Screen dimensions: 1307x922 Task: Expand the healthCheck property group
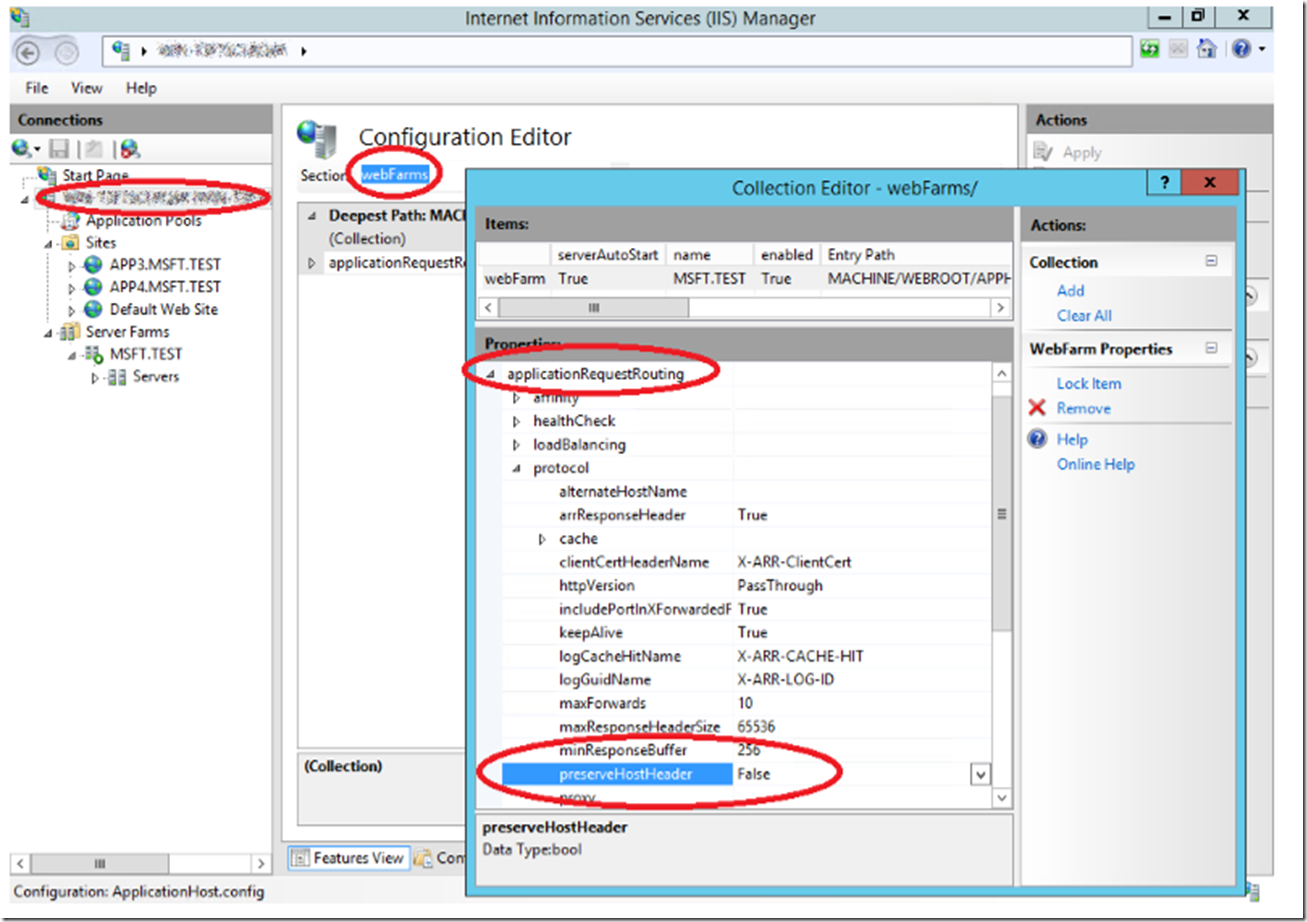tap(516, 421)
